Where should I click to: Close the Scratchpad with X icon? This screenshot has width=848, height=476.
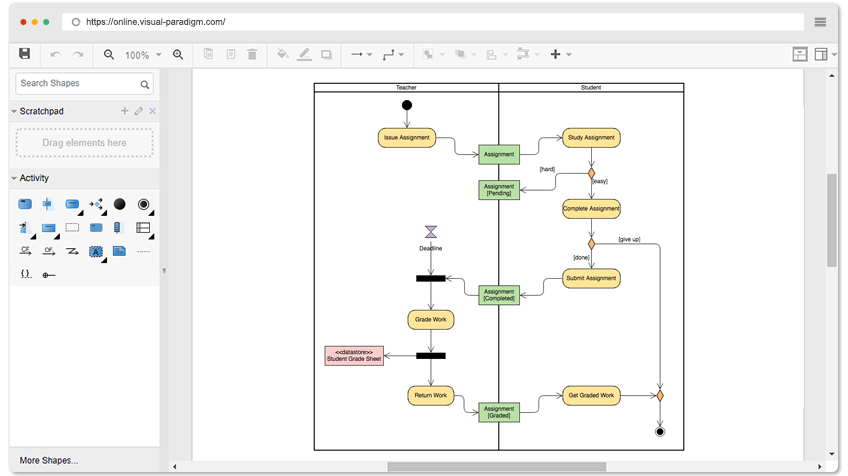[153, 111]
